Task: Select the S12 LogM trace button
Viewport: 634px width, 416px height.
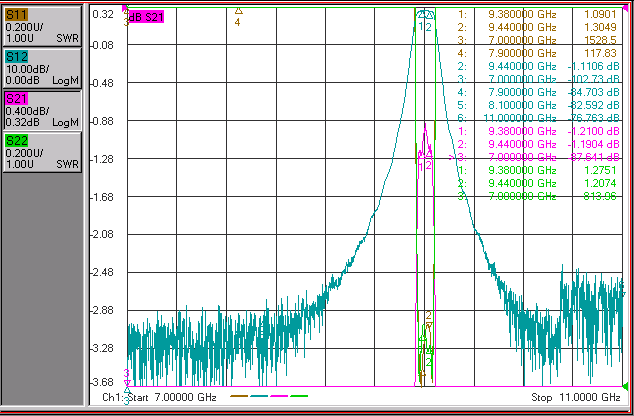Action: click(x=42, y=68)
